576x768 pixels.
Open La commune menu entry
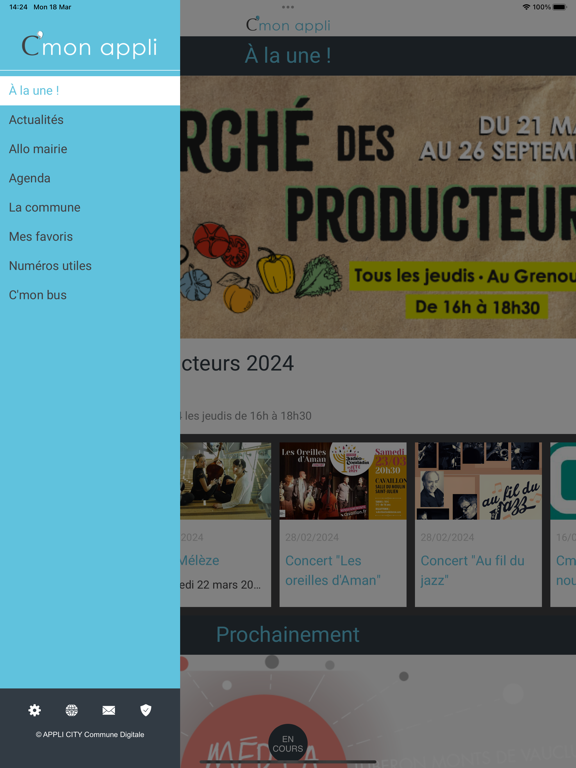click(90, 207)
